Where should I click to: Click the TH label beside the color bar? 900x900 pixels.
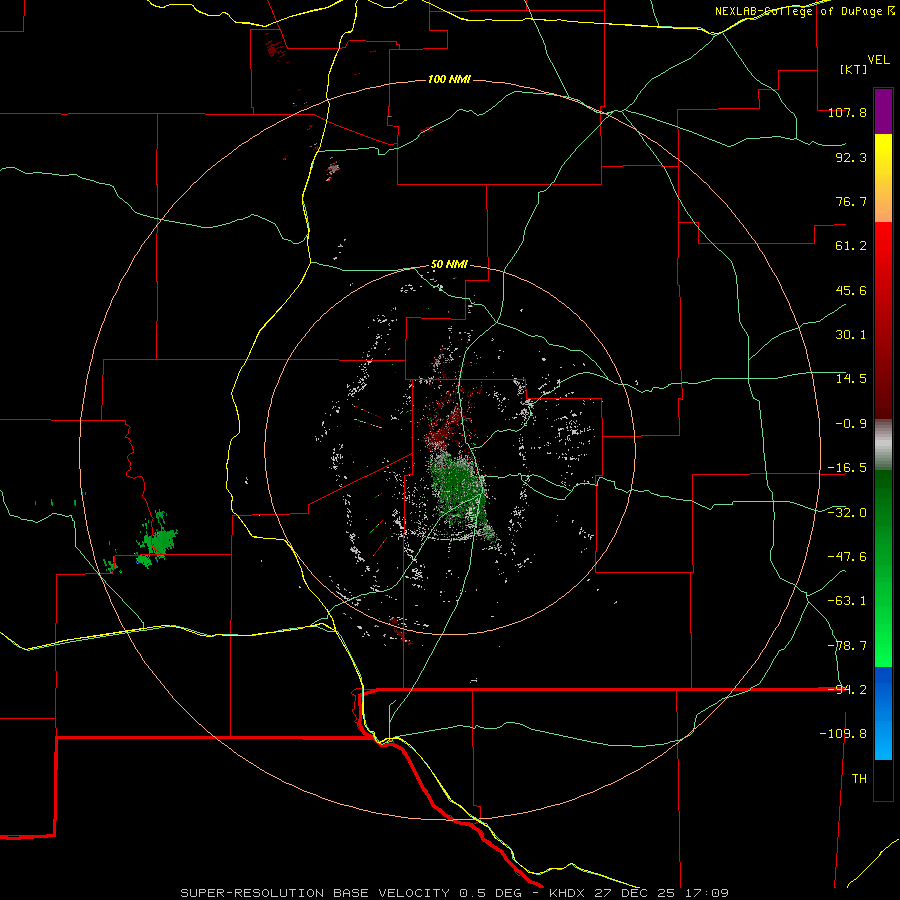tap(859, 779)
